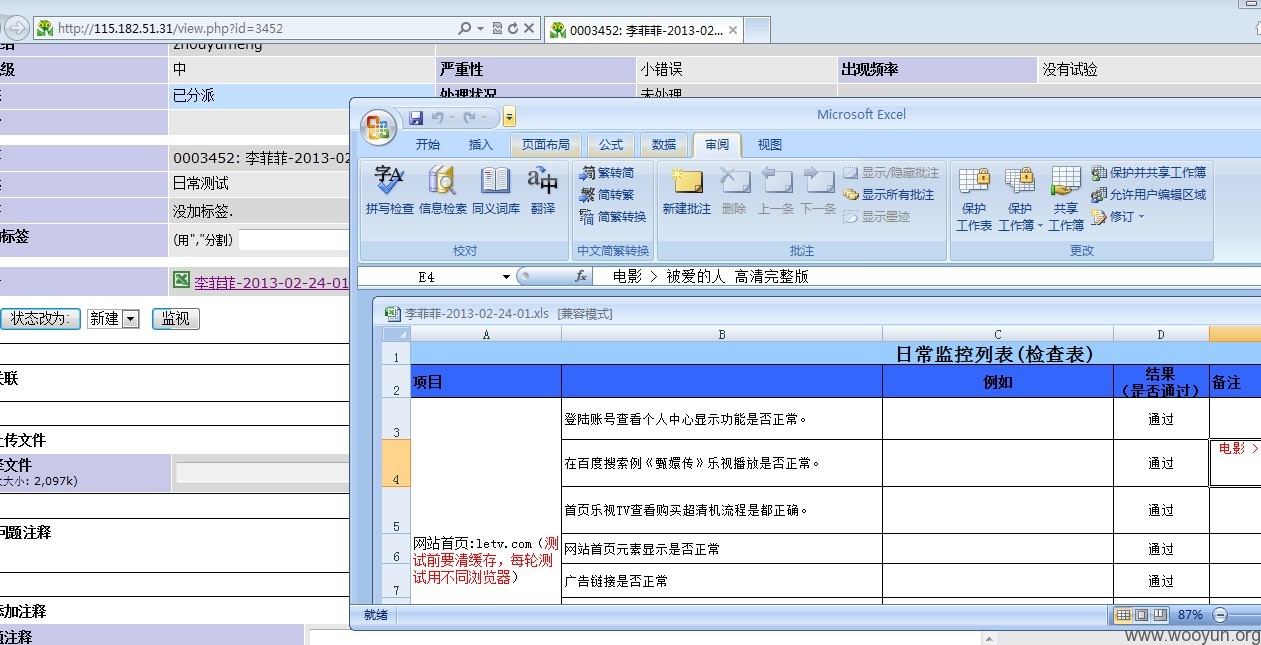Click the zoom out minus button
The image size is (1261, 645).
(1220, 615)
